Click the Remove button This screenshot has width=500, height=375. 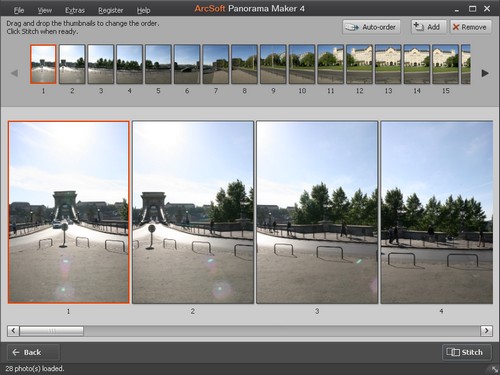pos(470,27)
